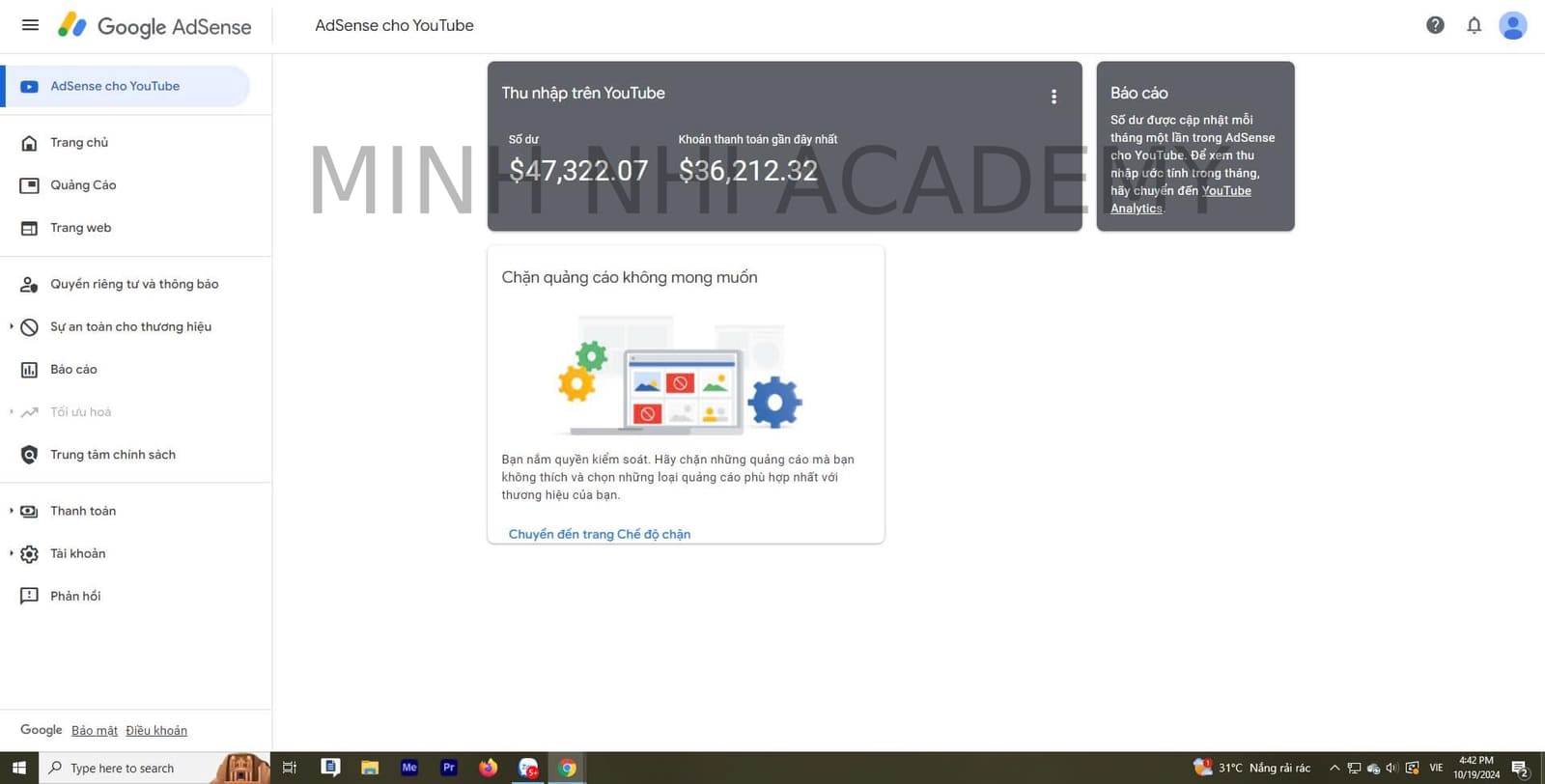Open the Zalo app with notification badge
Viewport: 1545px width, 784px height.
(x=528, y=768)
